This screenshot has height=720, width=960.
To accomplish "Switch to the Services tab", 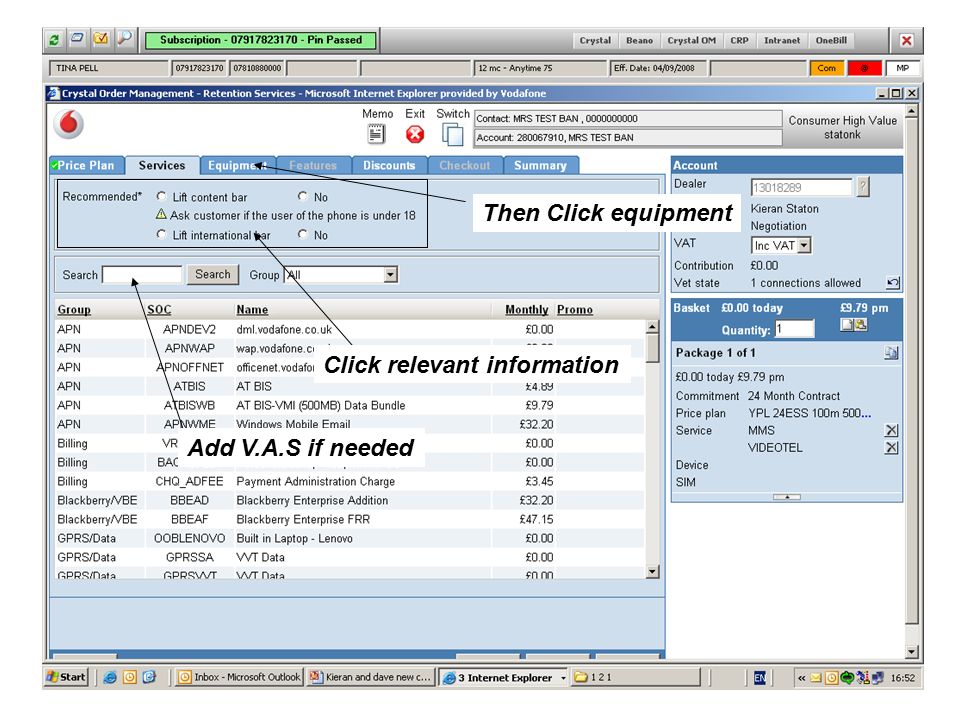I will point(162,165).
